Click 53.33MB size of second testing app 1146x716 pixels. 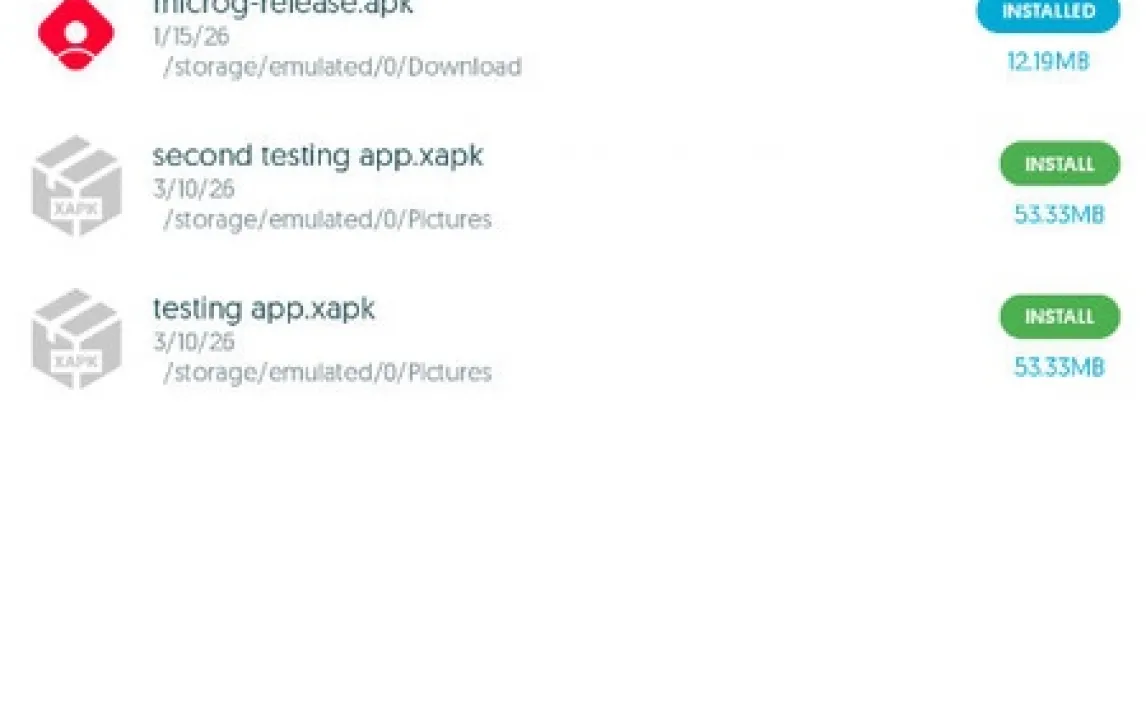tap(1059, 215)
